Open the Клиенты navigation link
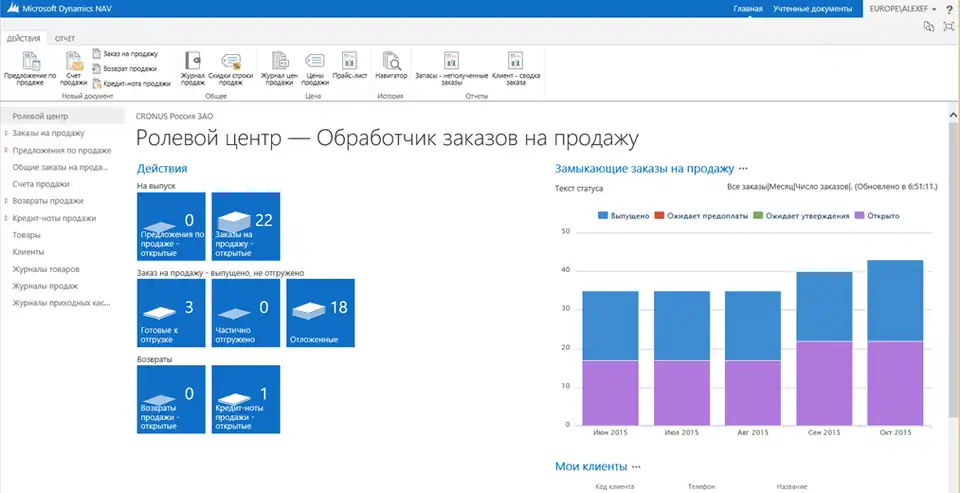Screen dimensions: 960x493 (x=28, y=252)
